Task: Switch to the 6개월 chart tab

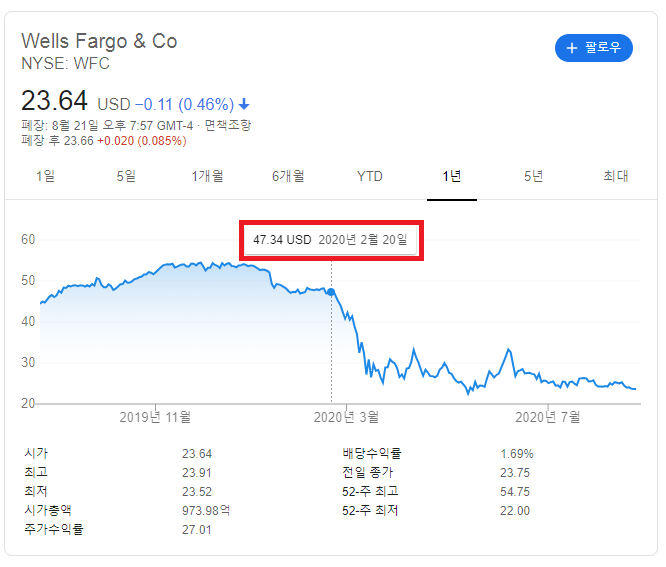Action: tap(288, 176)
